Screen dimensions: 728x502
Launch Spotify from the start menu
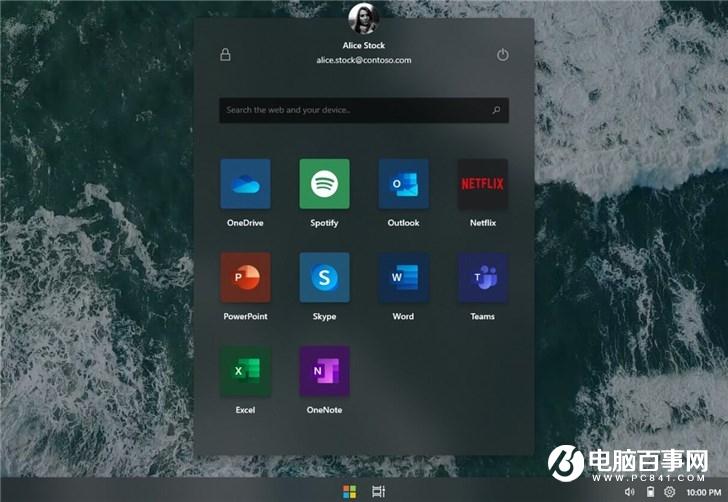pyautogui.click(x=325, y=184)
